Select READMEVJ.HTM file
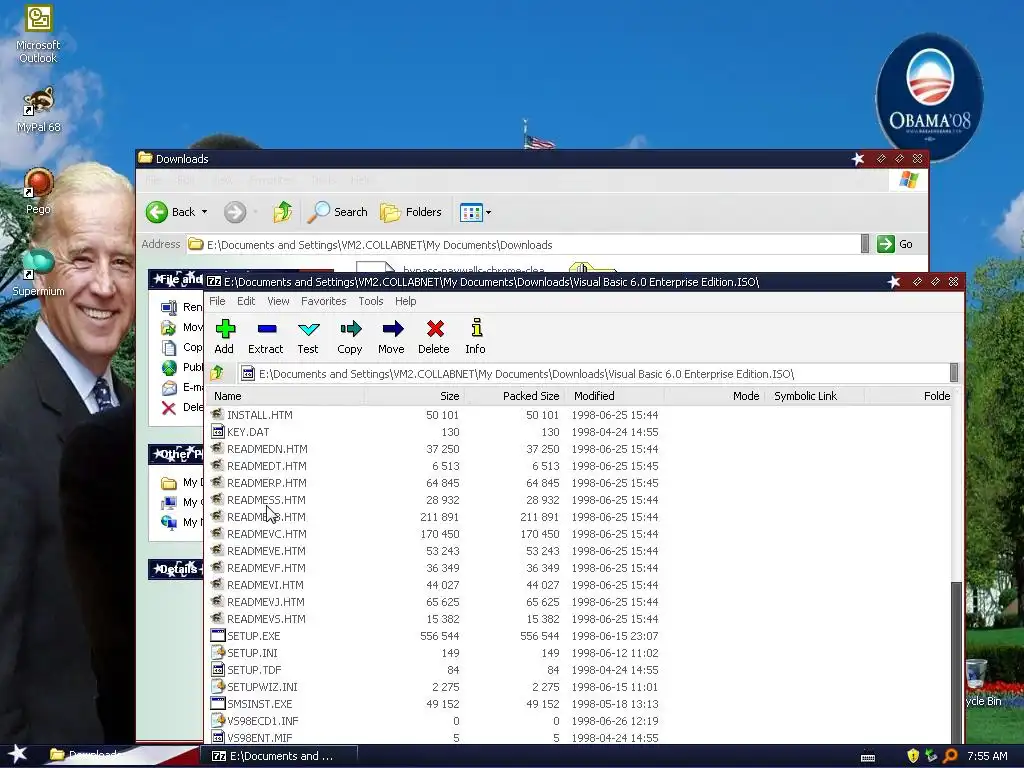The width and height of the screenshot is (1024, 768). (265, 601)
